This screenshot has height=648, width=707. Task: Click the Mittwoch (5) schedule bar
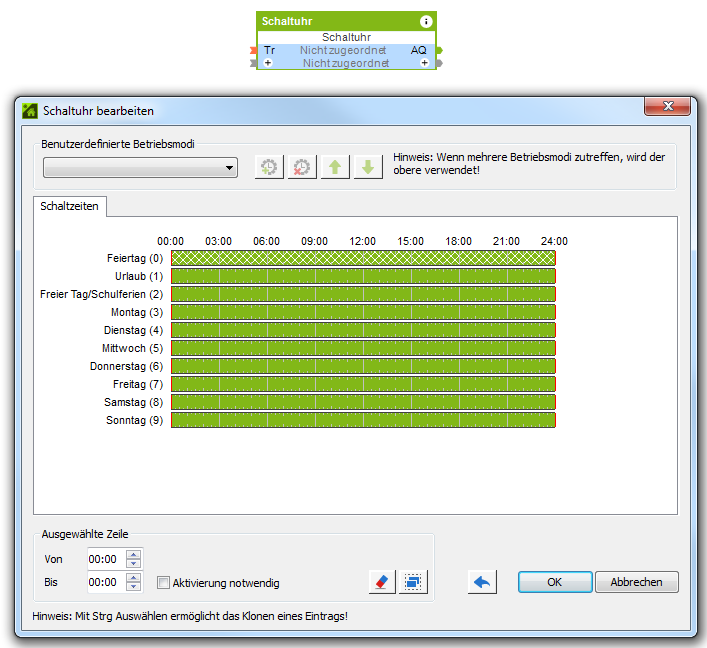click(363, 348)
